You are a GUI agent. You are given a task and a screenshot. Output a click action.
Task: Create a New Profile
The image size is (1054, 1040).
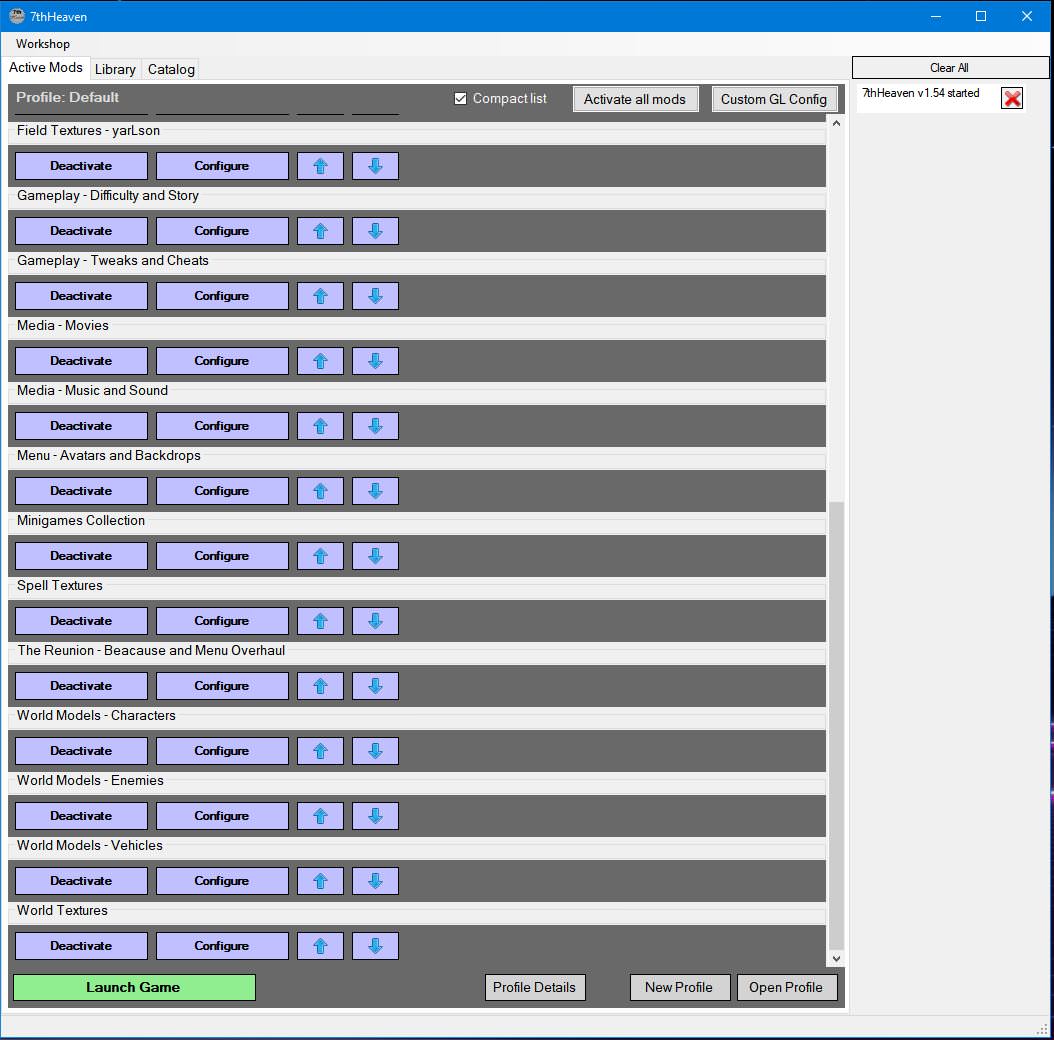[680, 988]
